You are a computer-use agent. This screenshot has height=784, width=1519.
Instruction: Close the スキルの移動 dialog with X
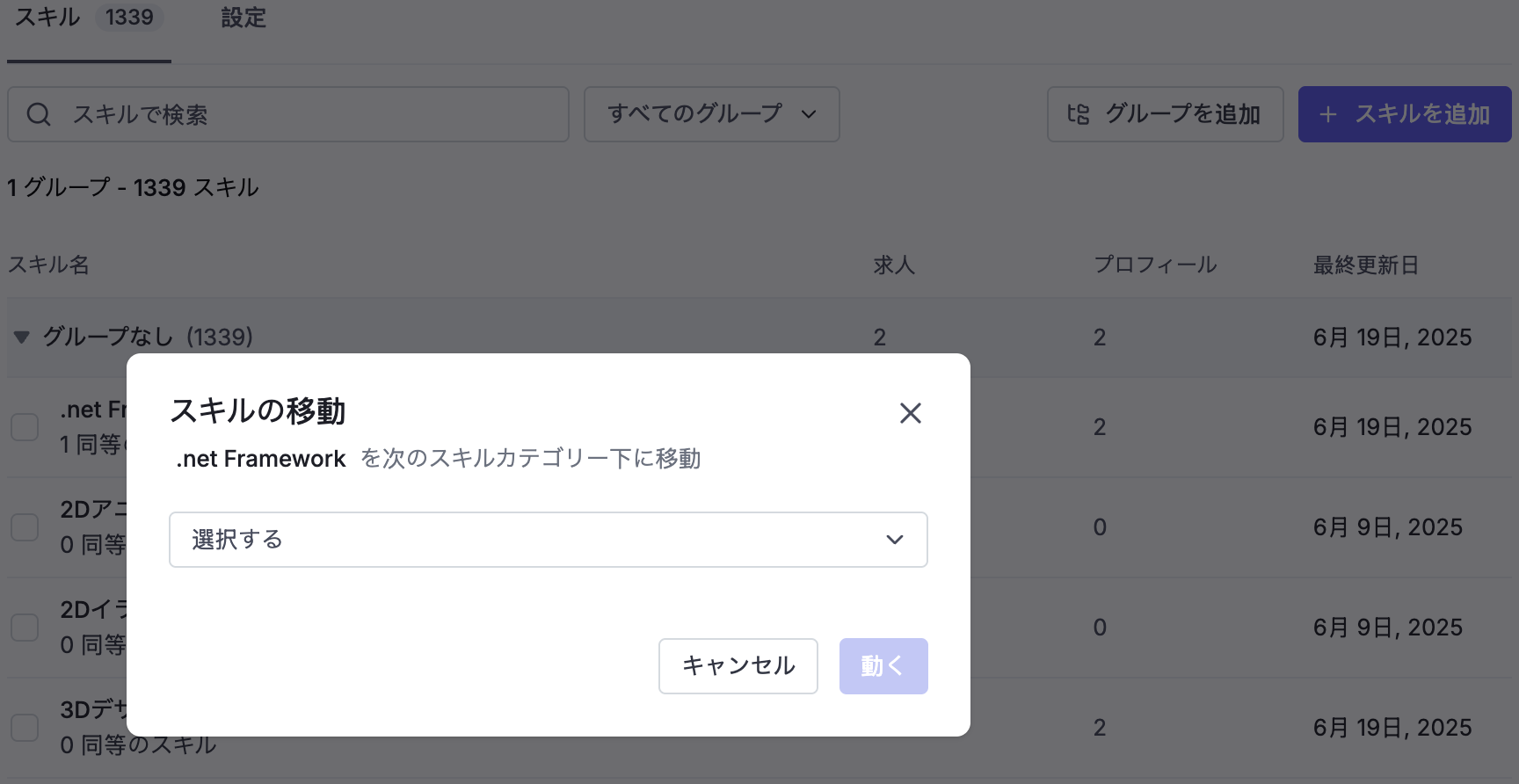pyautogui.click(x=910, y=413)
